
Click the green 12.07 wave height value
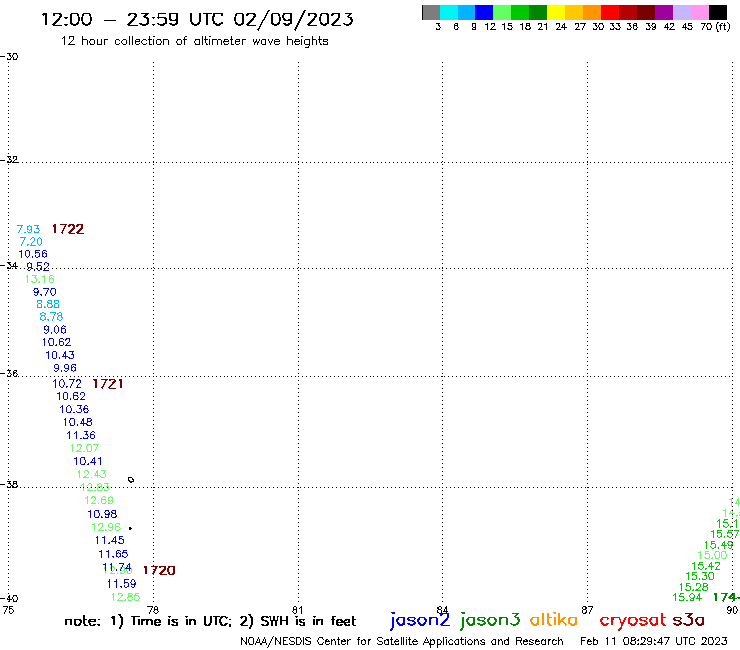click(x=84, y=448)
